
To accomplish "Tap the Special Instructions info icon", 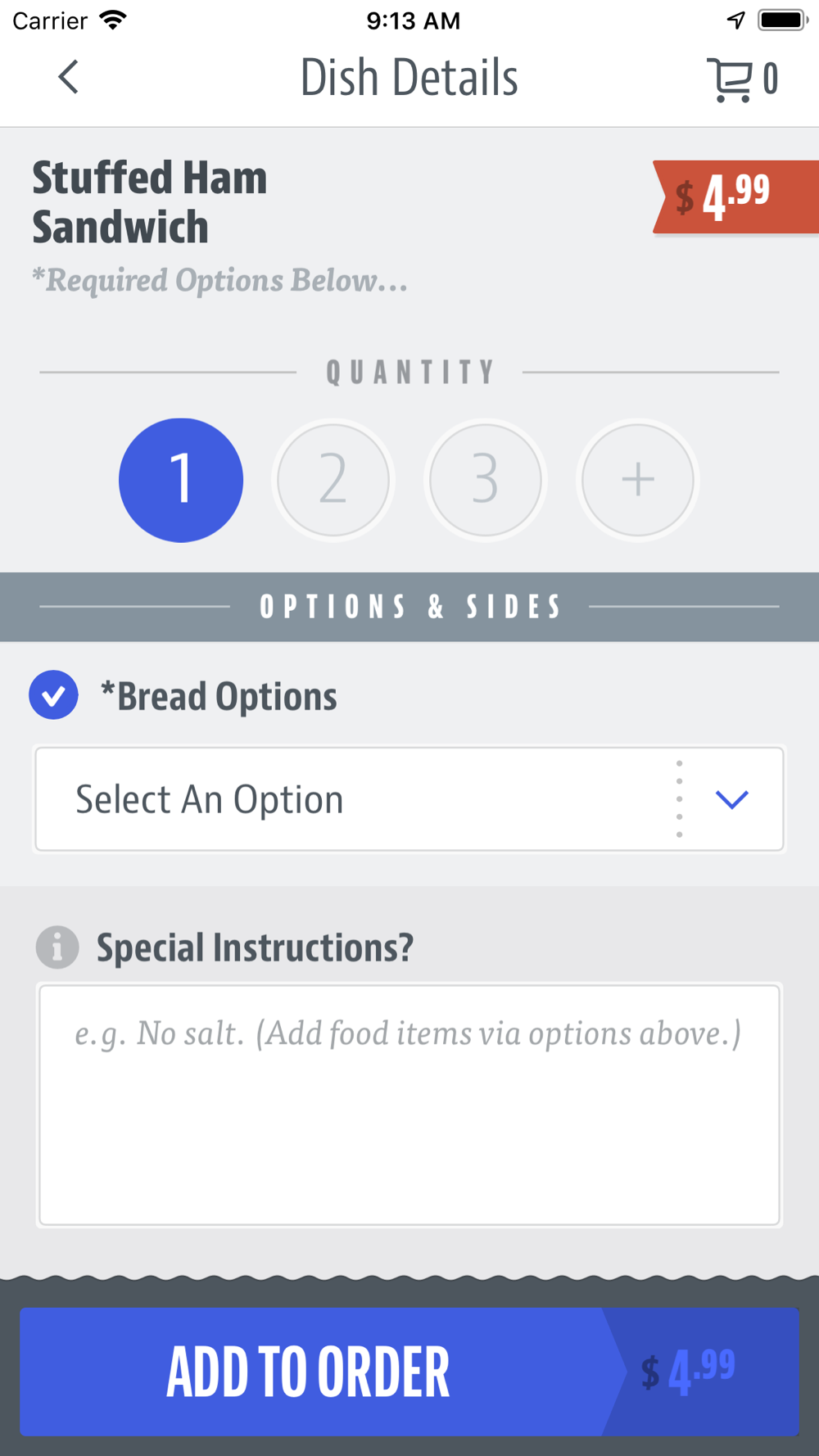I will (x=57, y=948).
